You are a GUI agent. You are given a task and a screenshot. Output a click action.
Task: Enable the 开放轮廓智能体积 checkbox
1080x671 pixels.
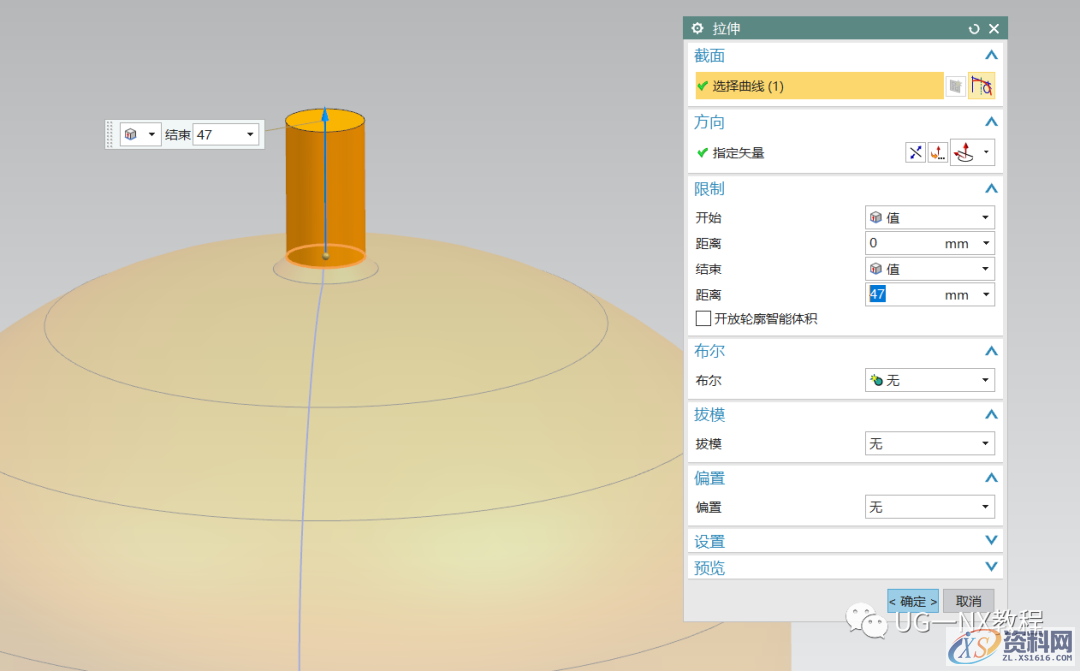pos(701,318)
